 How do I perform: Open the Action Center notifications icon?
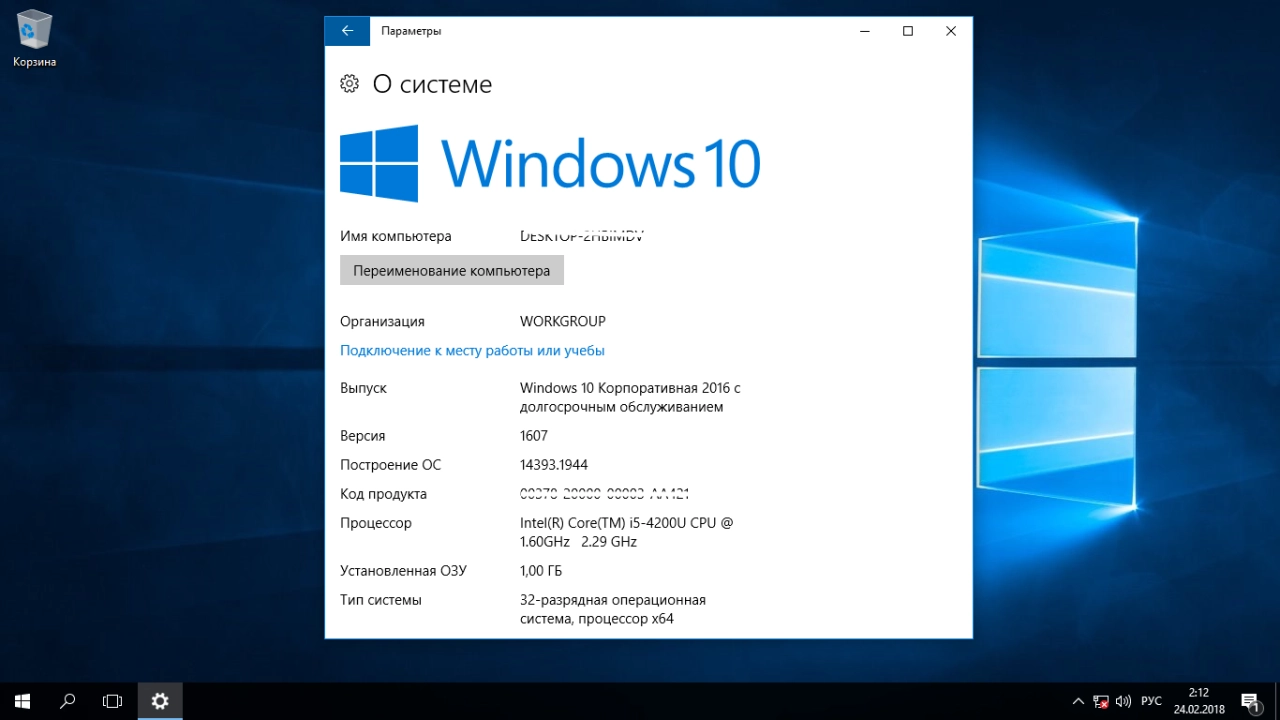(1250, 702)
